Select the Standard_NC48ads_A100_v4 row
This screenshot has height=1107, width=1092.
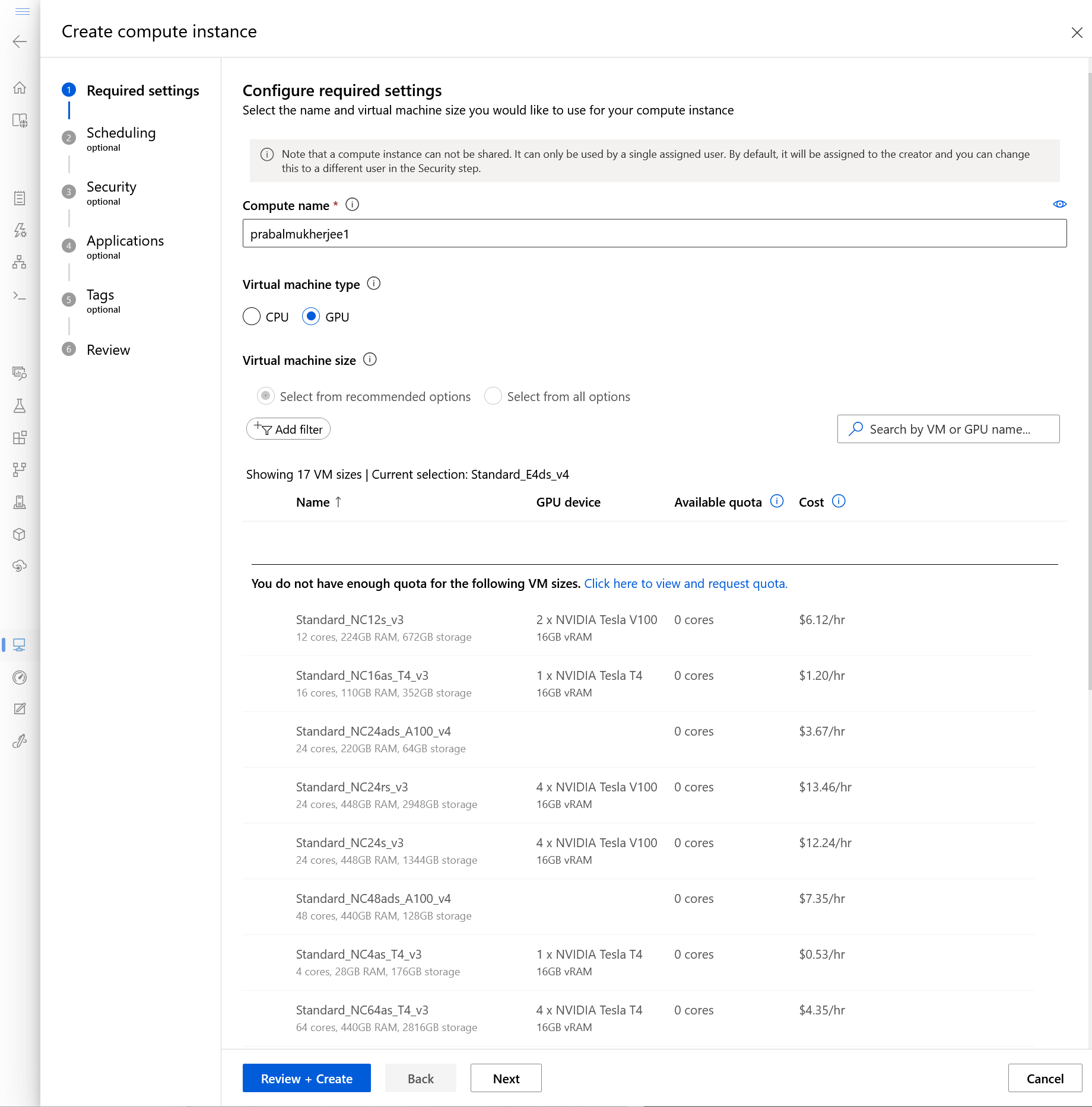pyautogui.click(x=639, y=906)
